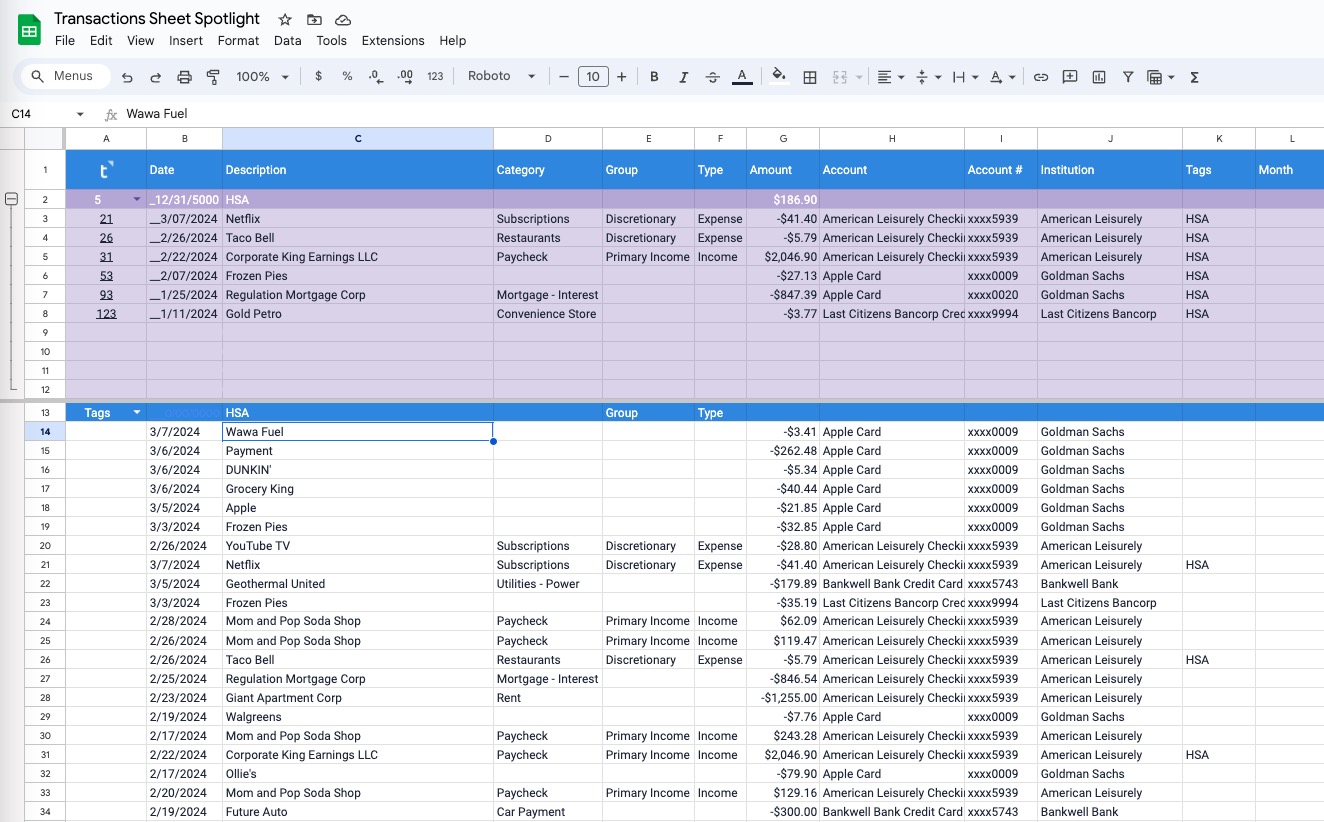Viewport: 1324px width, 822px height.
Task: Open the vertical align dropdown
Action: [x=927, y=77]
